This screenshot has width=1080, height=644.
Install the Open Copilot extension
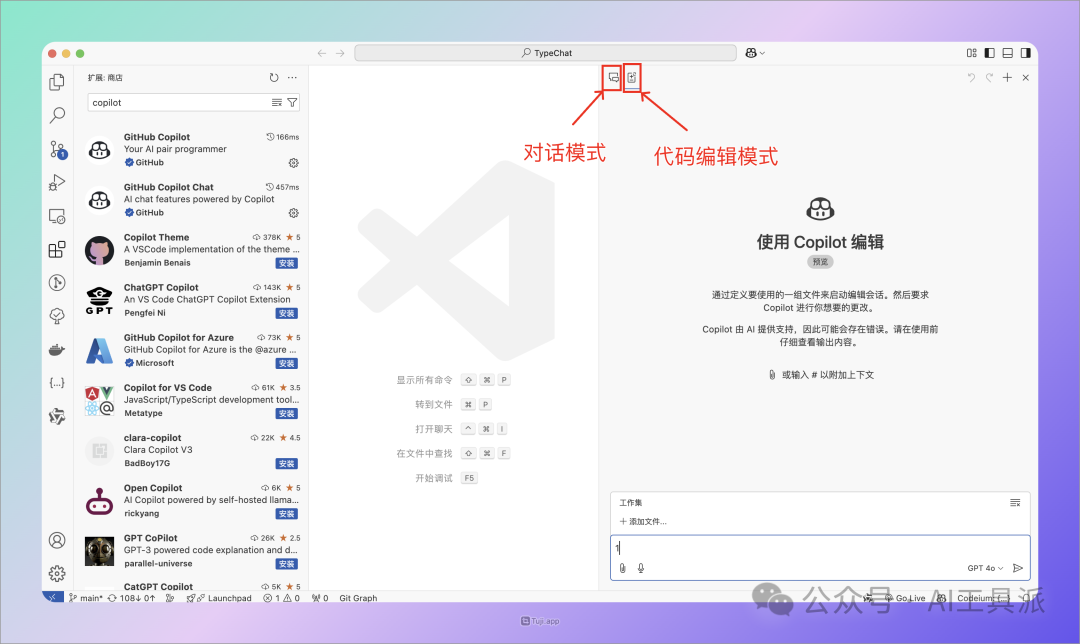(287, 514)
